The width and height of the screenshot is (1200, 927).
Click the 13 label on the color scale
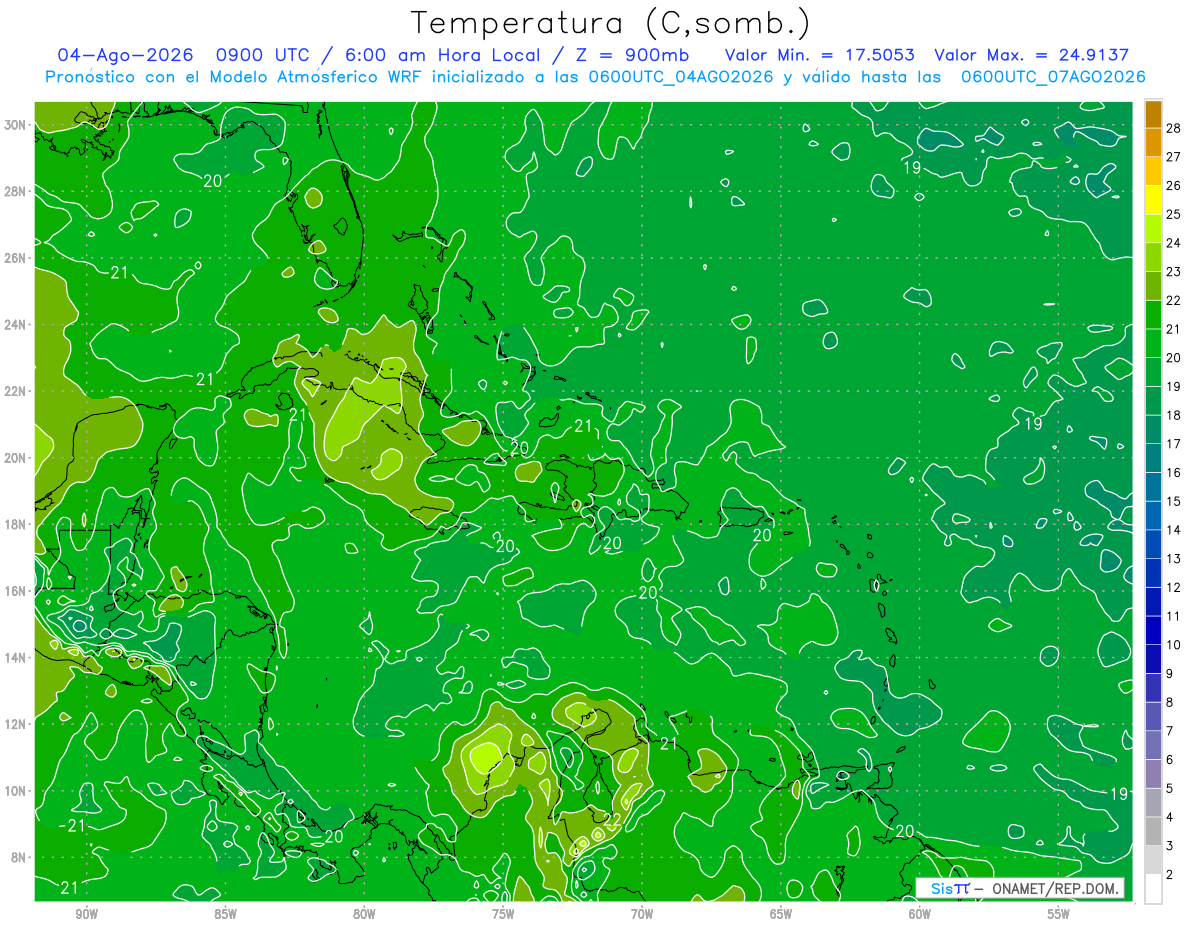pyautogui.click(x=1175, y=559)
